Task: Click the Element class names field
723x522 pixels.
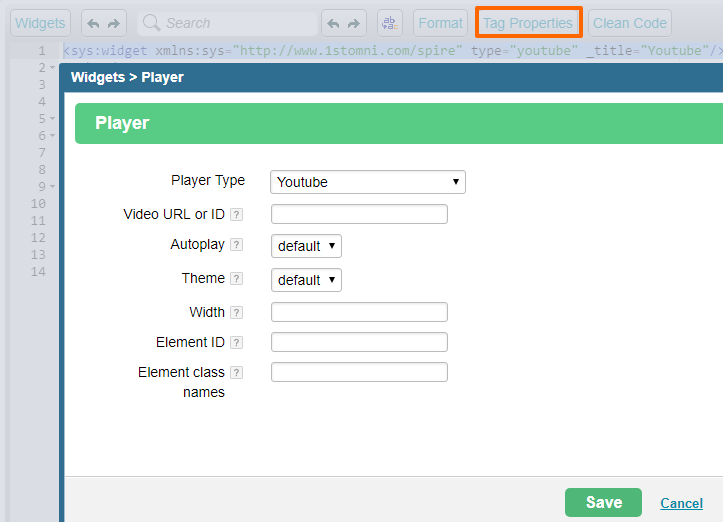Action: (x=359, y=372)
